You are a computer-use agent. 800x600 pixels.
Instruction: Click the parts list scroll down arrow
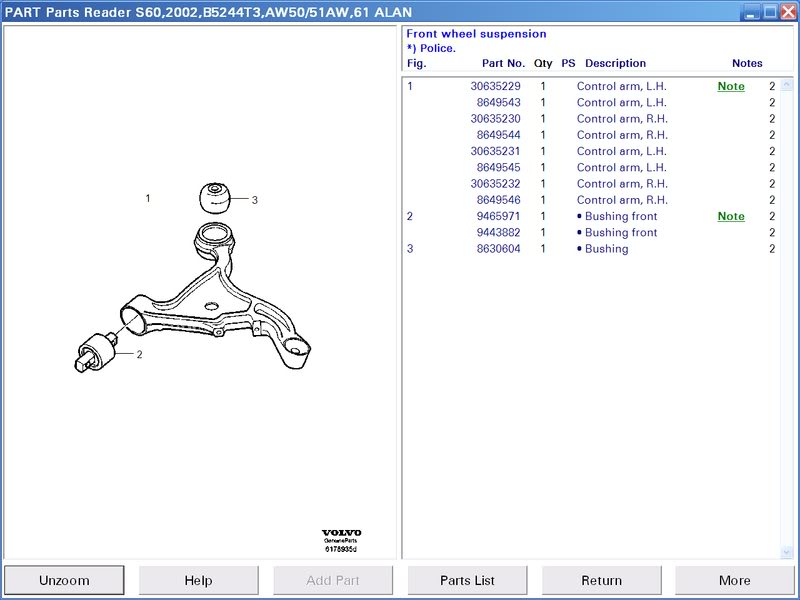(x=786, y=552)
